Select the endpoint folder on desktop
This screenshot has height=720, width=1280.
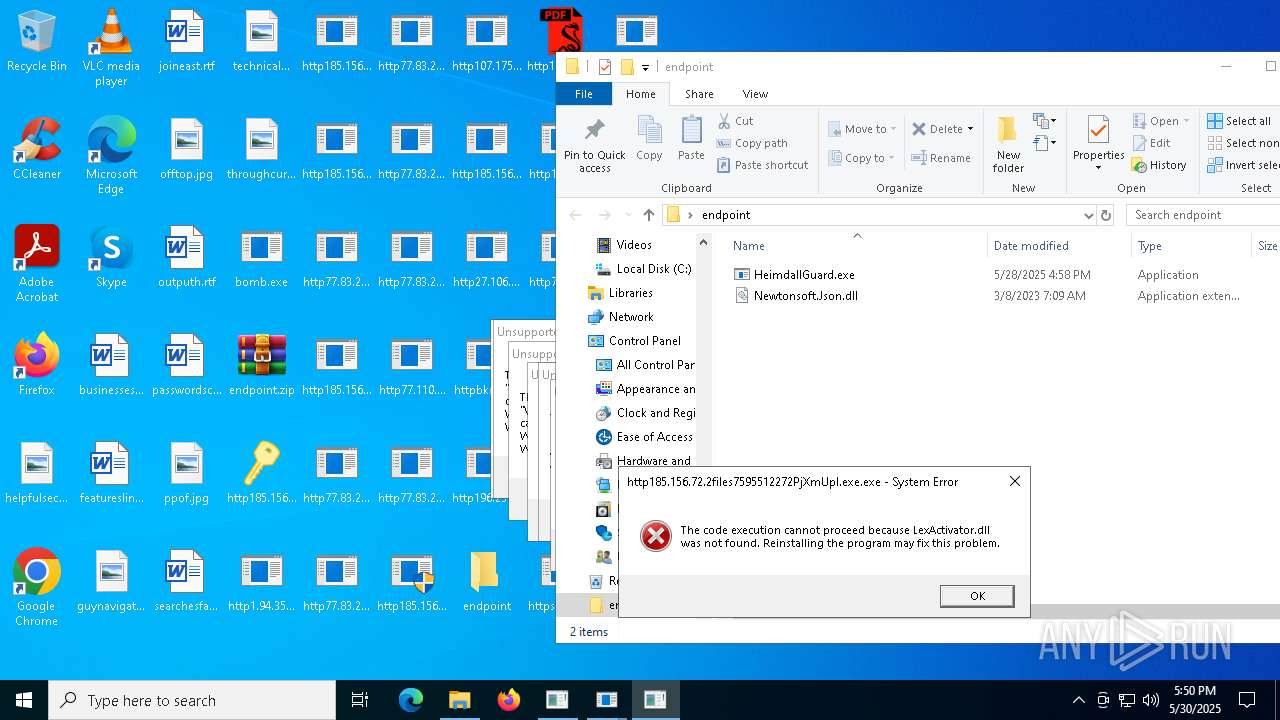click(x=487, y=581)
